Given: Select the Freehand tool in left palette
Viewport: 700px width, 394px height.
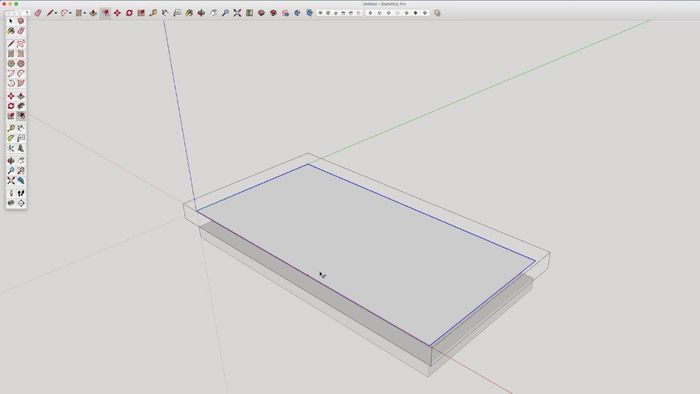Looking at the screenshot, I should 21,44.
